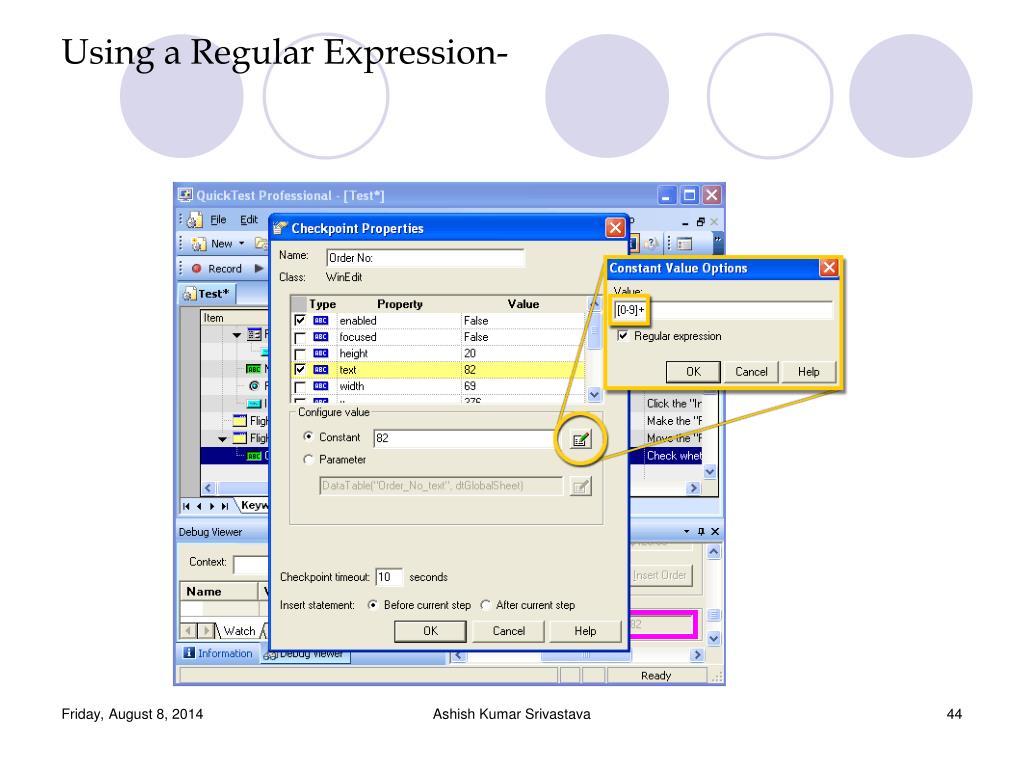Image resolution: width=1024 pixels, height=768 pixels.
Task: Click the New test toolbar icon
Action: pyautogui.click(x=198, y=244)
